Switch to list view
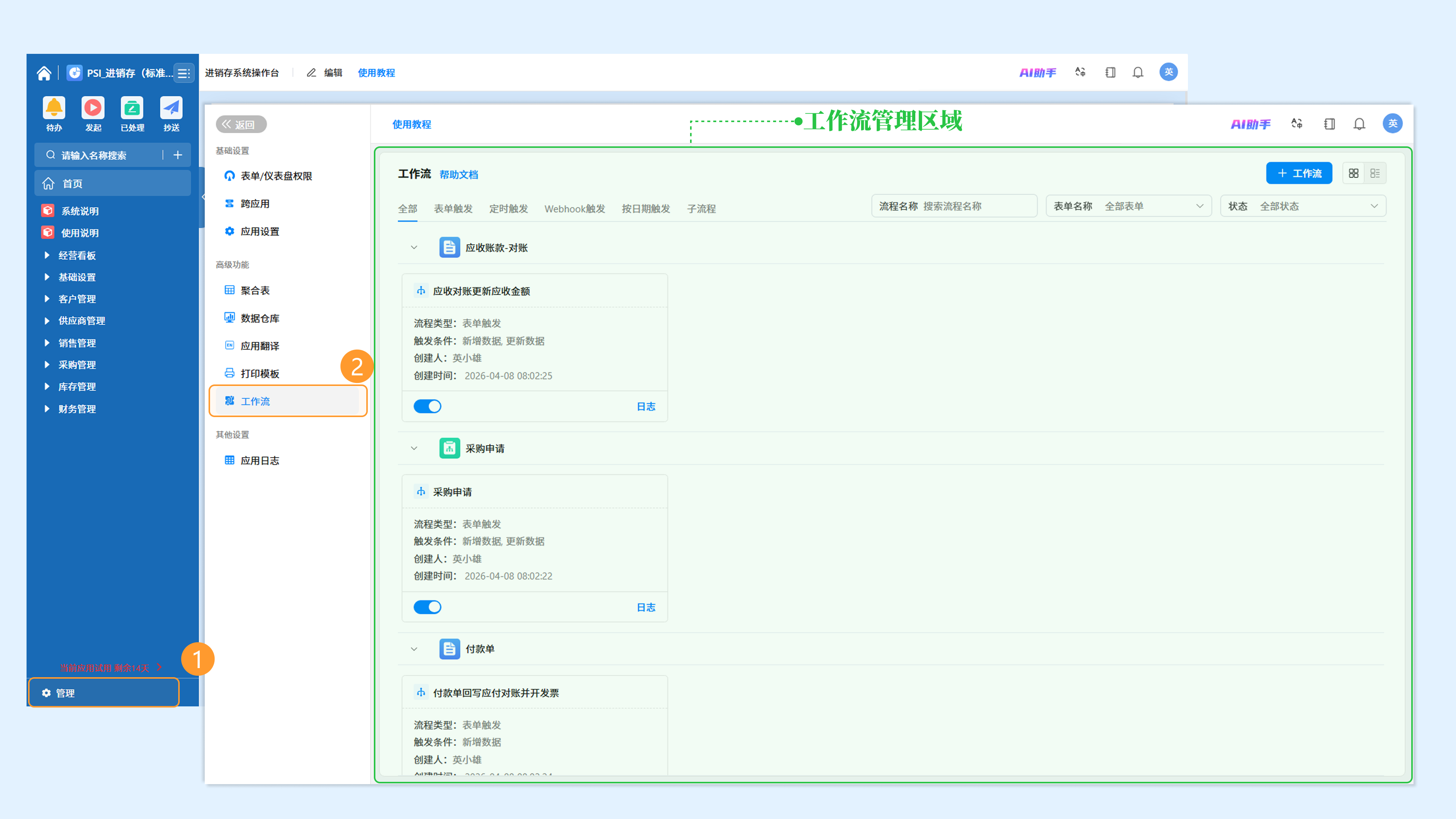This screenshot has width=1456, height=819. pos(1375,173)
